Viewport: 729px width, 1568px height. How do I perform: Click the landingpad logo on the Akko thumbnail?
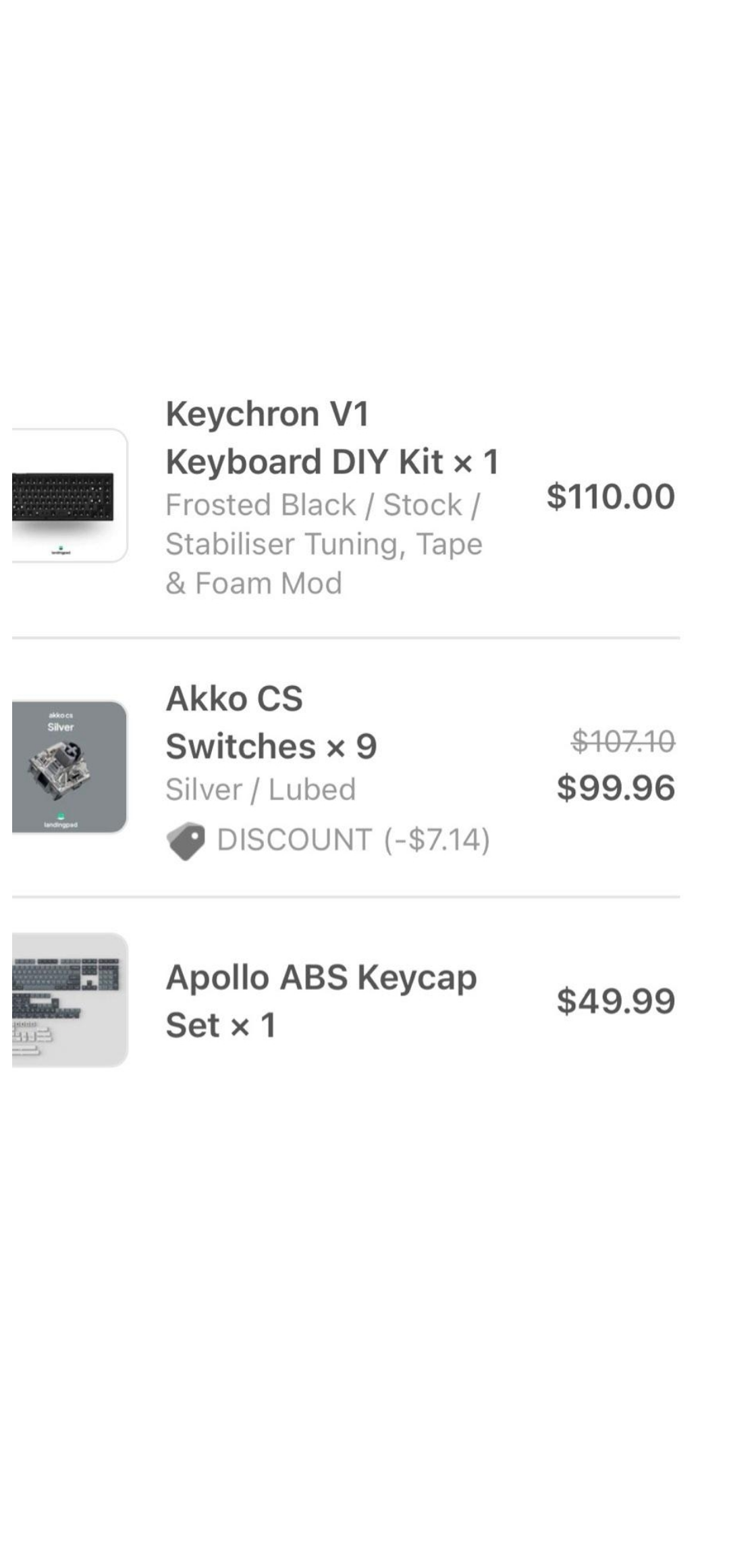click(61, 820)
